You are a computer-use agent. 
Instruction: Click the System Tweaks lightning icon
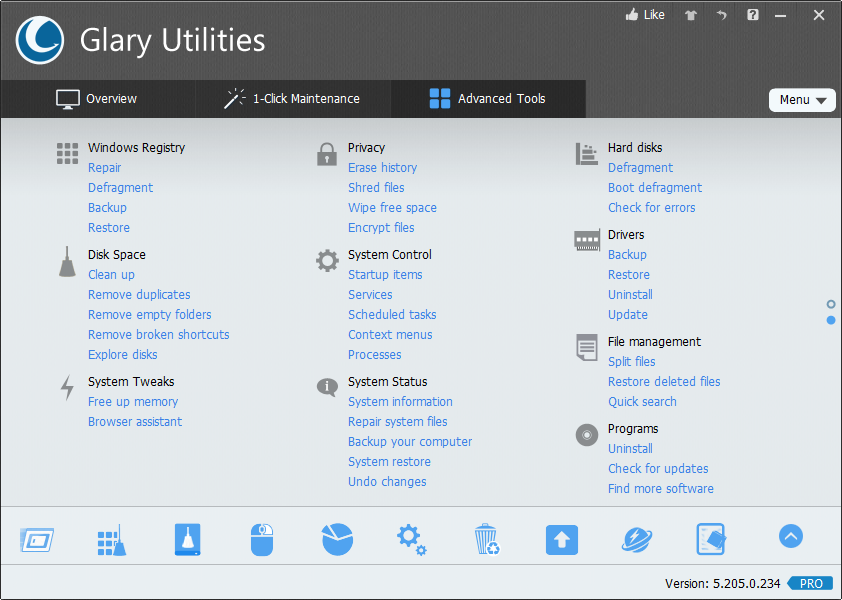point(67,387)
